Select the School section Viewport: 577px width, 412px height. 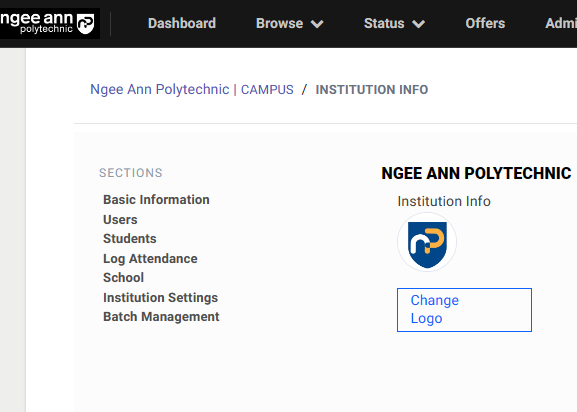pos(124,278)
